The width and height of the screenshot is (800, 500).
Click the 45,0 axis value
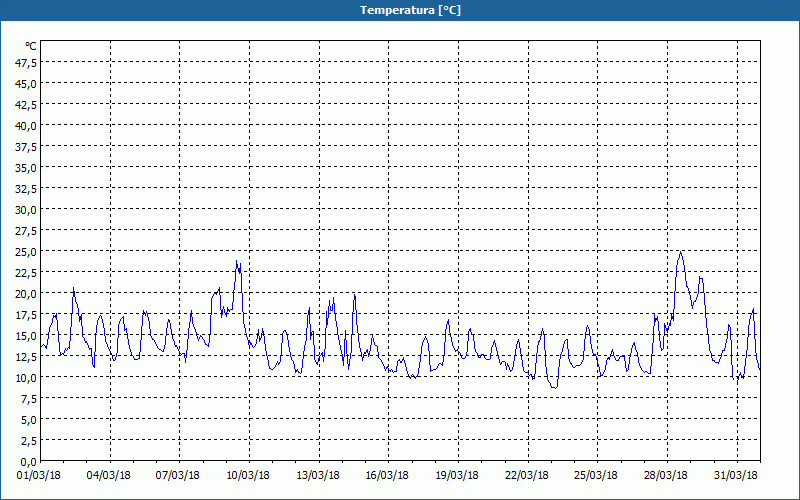point(27,84)
